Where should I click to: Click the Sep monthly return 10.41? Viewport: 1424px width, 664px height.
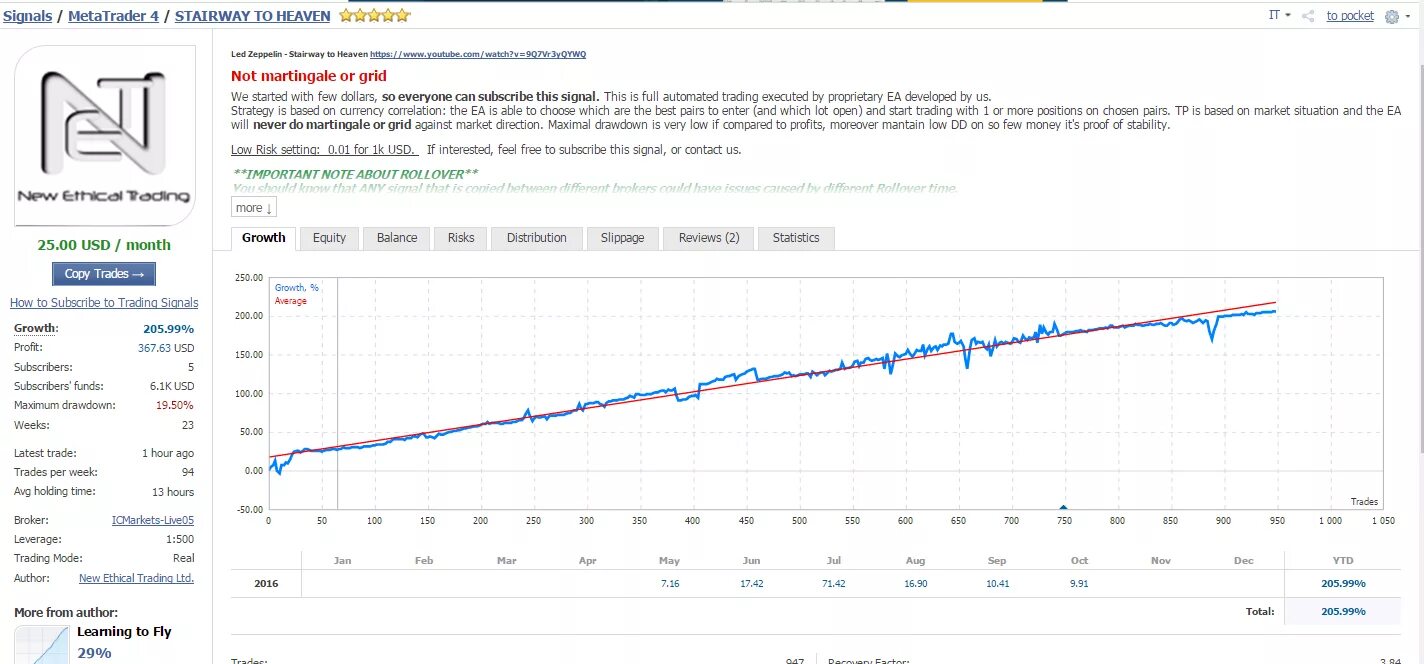[x=997, y=583]
